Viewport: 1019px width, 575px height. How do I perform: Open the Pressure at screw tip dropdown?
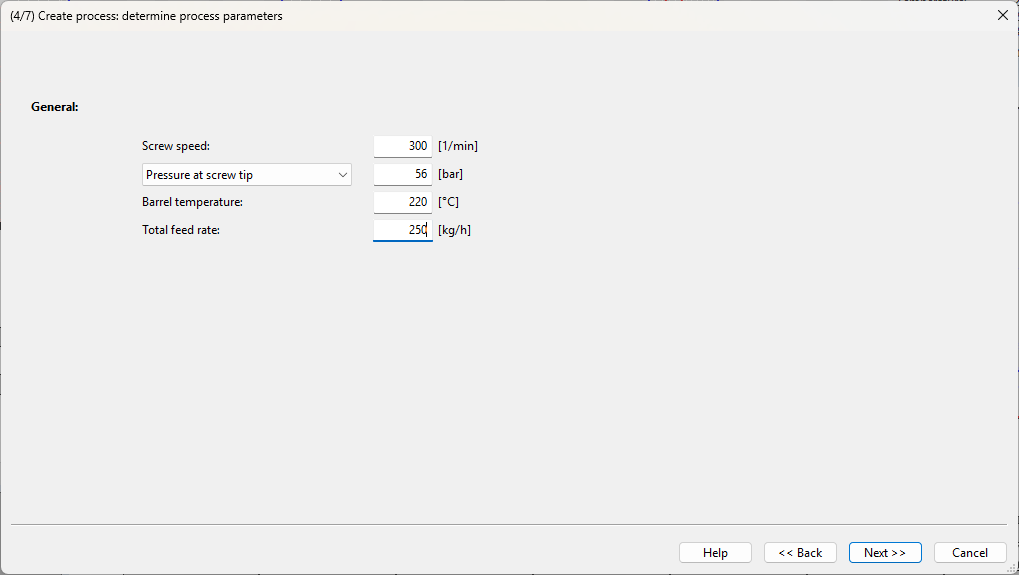click(x=246, y=175)
